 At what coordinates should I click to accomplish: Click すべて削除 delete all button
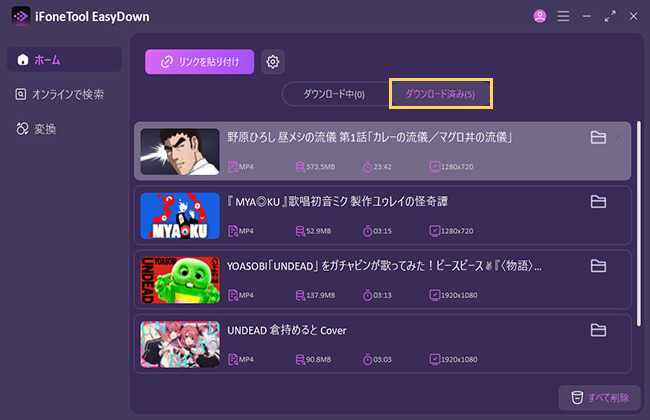[x=599, y=398]
